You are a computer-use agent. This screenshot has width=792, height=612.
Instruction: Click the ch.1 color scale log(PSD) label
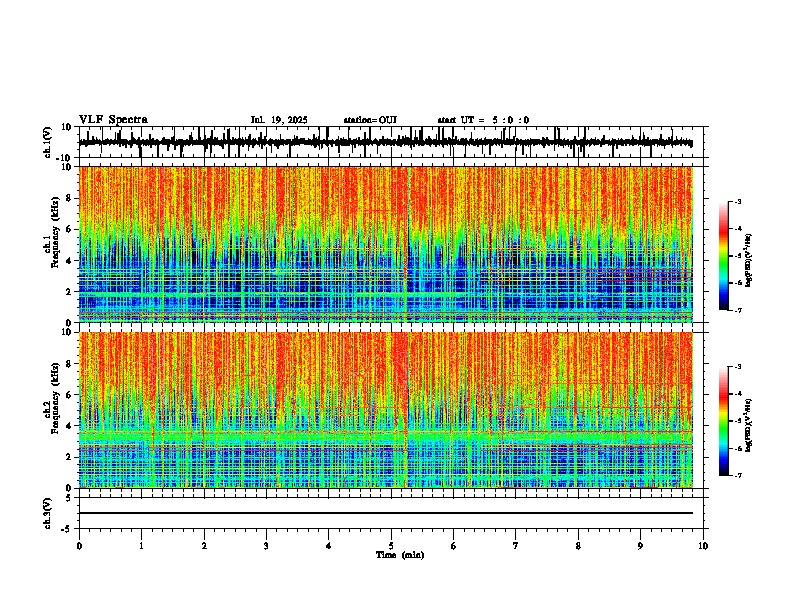pyautogui.click(x=749, y=261)
